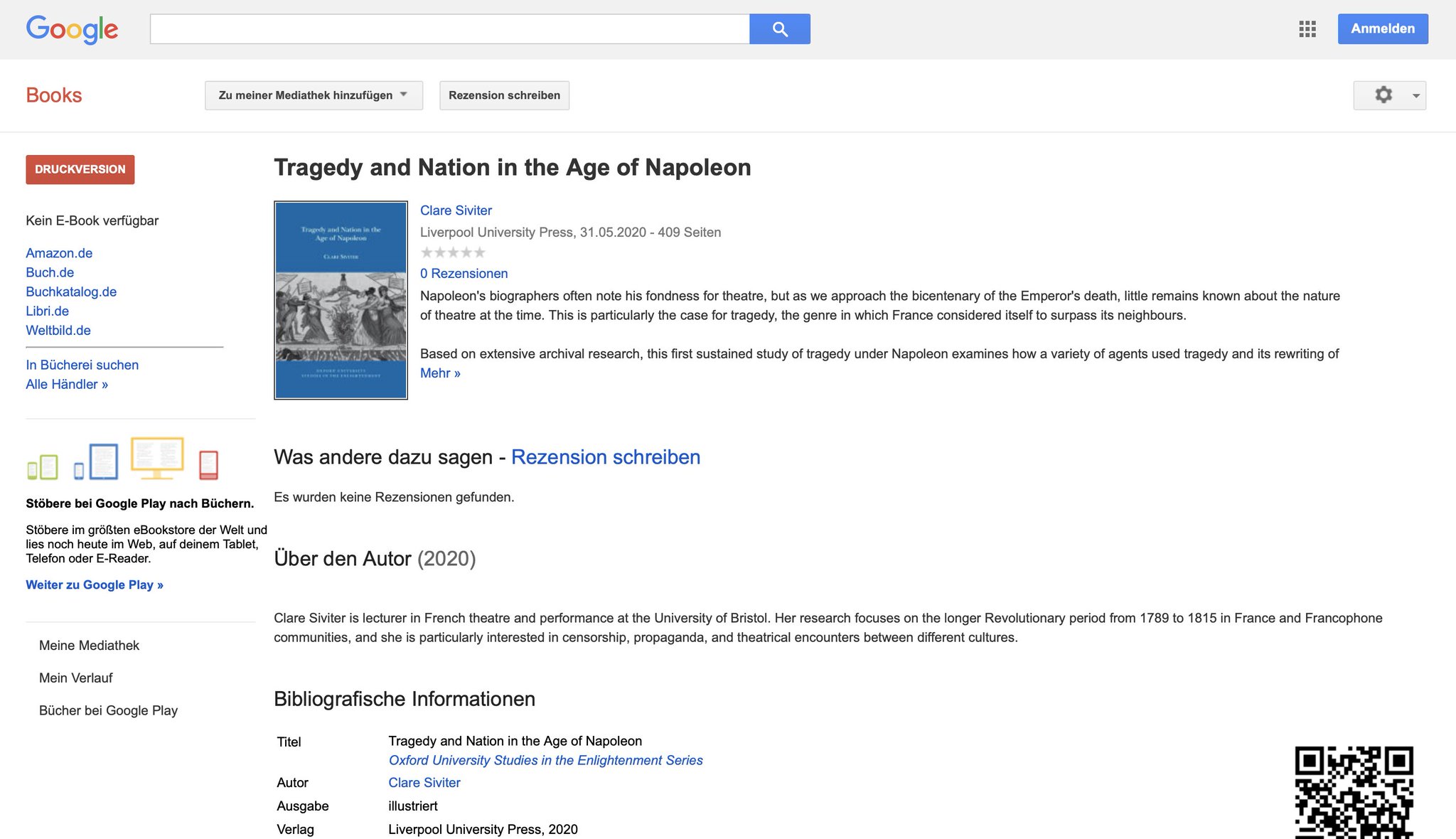The height and width of the screenshot is (839, 1456).
Task: Open the book cover thumbnail
Action: coord(341,300)
